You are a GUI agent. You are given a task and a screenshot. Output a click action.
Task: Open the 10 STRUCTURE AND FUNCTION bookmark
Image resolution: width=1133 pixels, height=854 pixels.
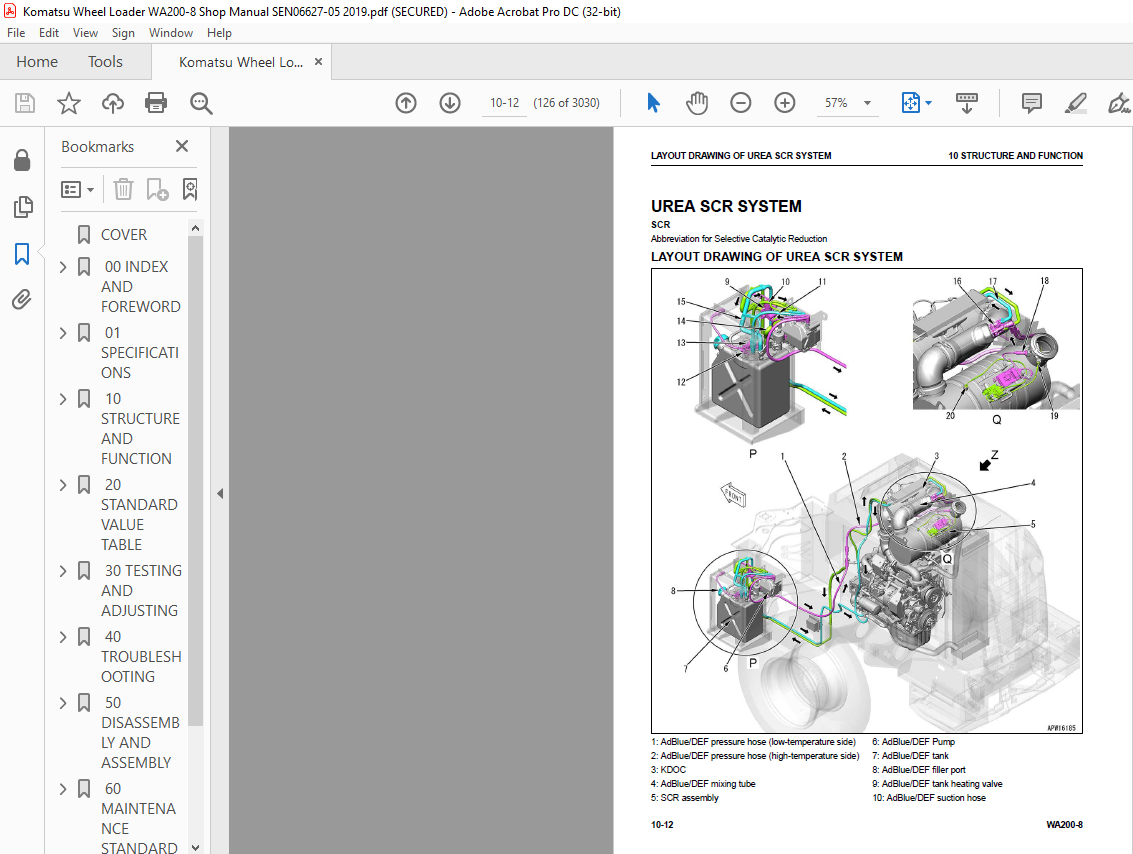point(140,428)
